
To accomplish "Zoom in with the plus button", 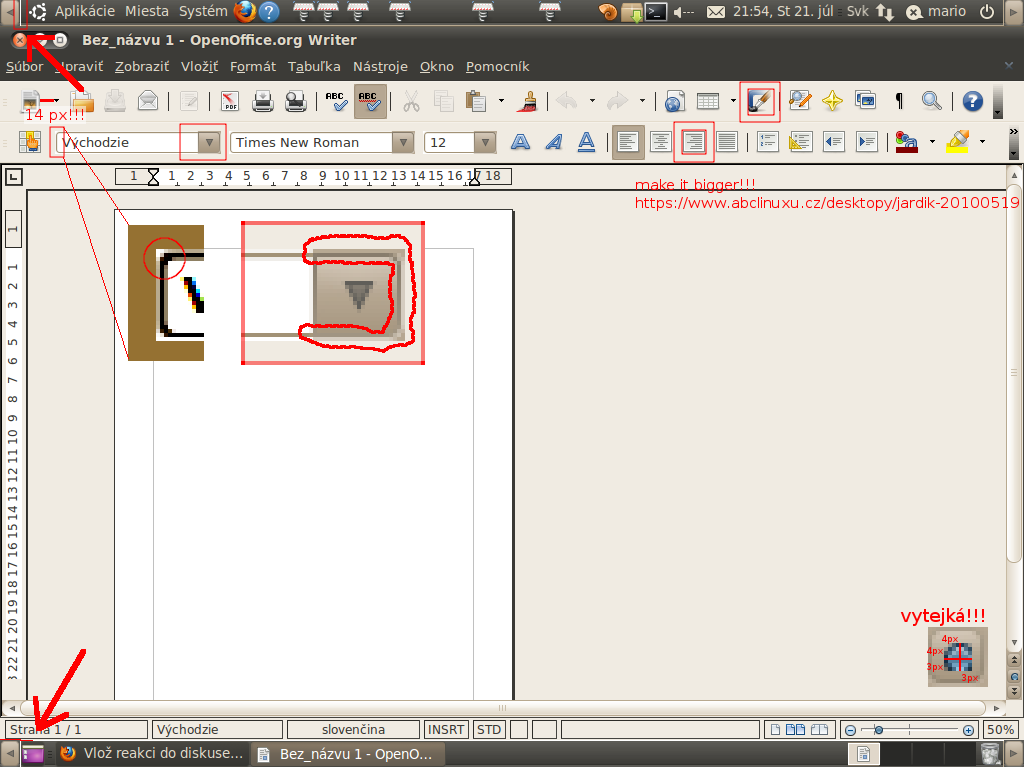I will point(968,730).
